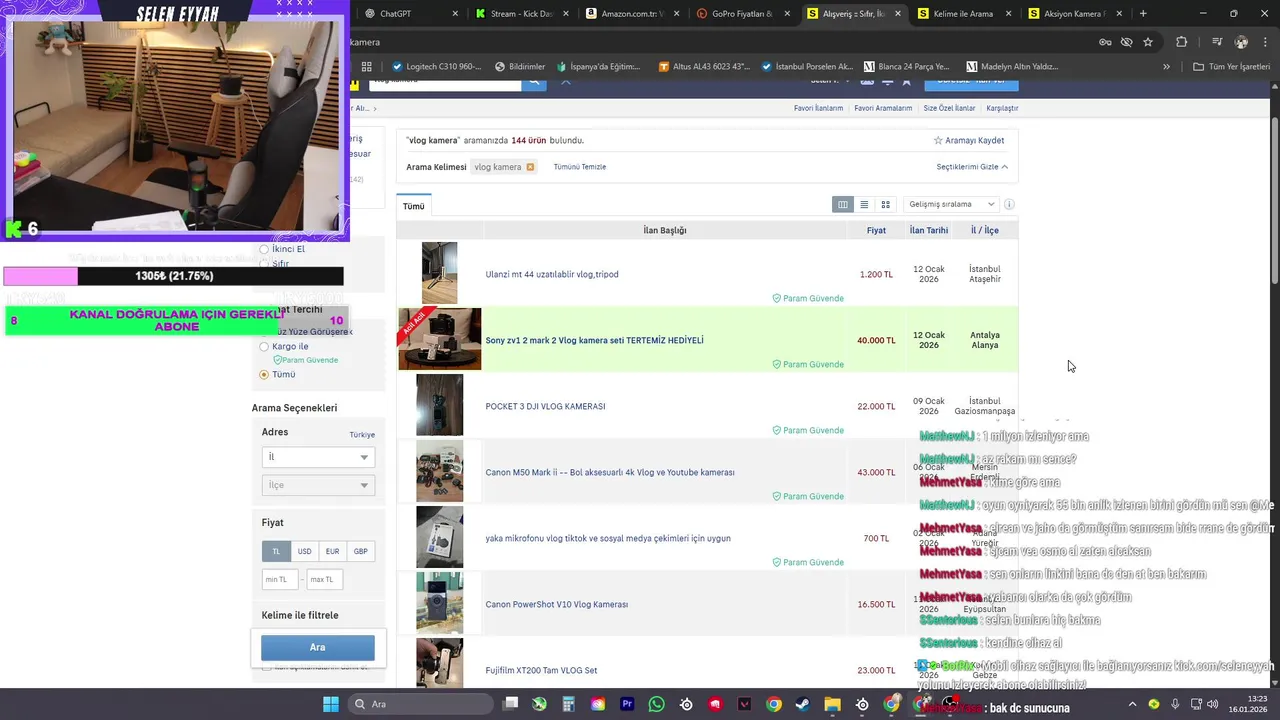Choose GBP currency toggle
This screenshot has height=720, width=1280.
[x=360, y=551]
